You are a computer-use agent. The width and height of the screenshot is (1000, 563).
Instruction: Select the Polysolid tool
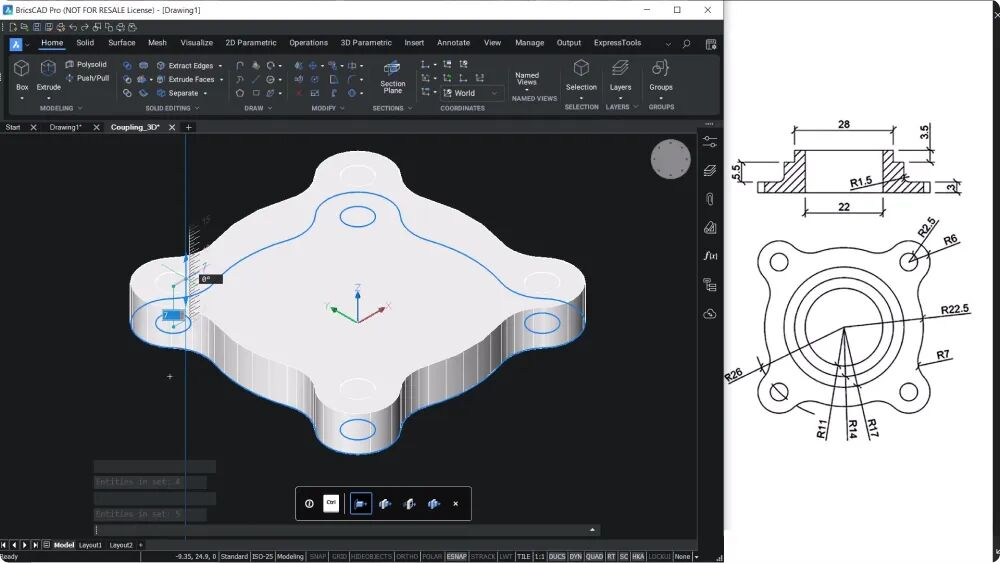(x=86, y=64)
